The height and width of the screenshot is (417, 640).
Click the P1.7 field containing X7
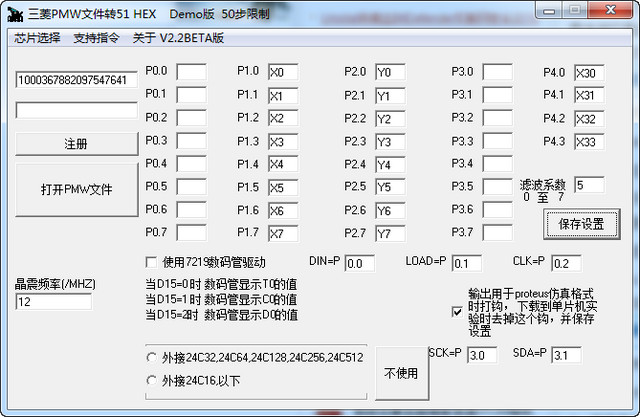tap(283, 233)
